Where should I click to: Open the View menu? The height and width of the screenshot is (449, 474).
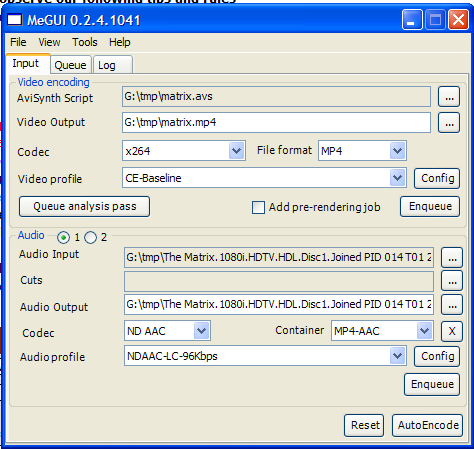click(x=49, y=42)
